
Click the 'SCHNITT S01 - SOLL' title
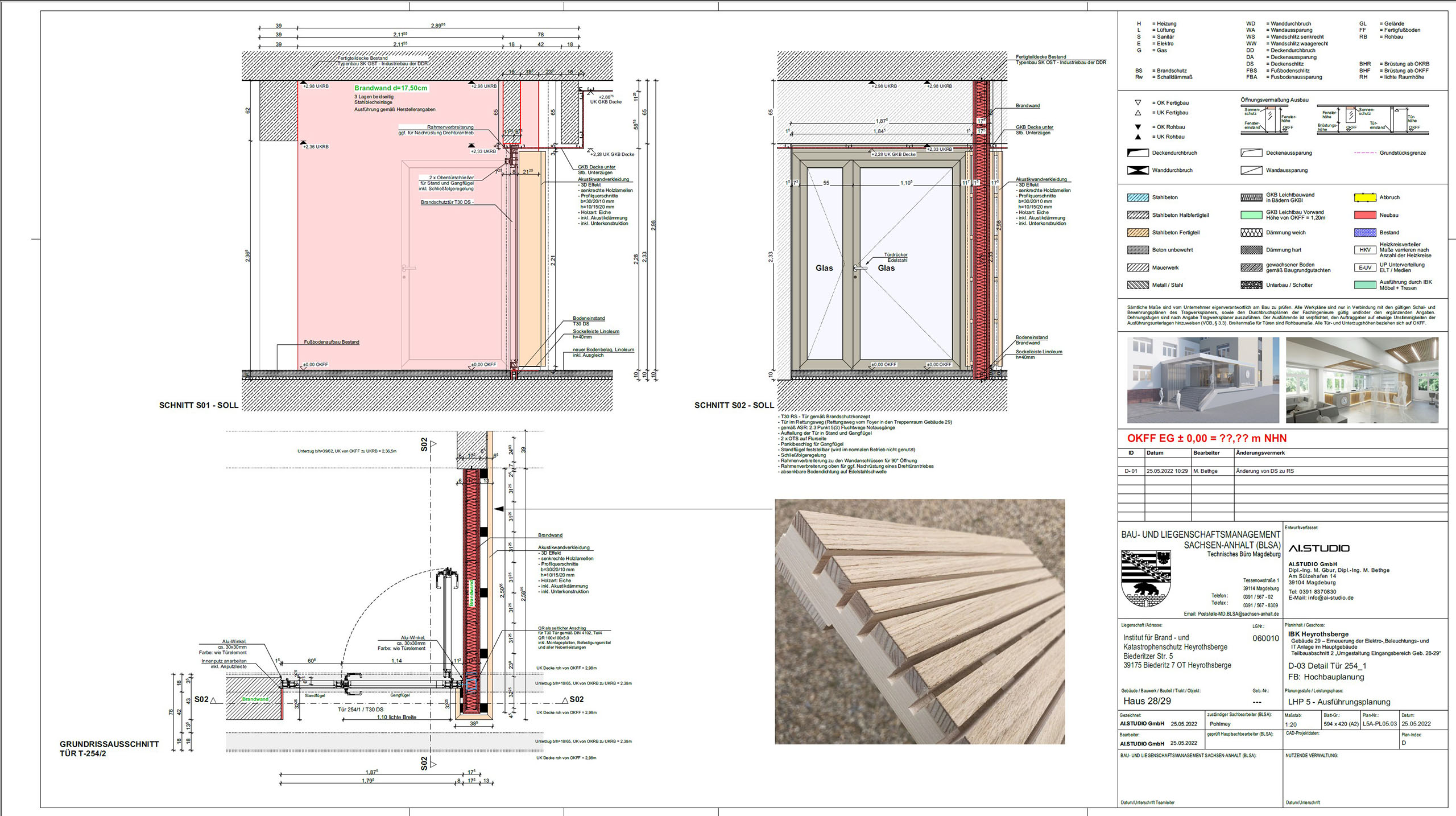198,406
